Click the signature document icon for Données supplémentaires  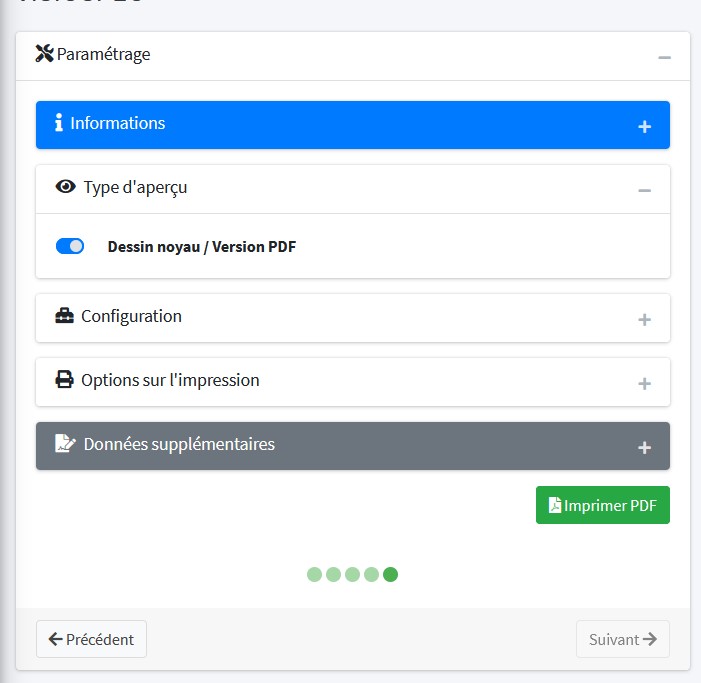coord(65,443)
